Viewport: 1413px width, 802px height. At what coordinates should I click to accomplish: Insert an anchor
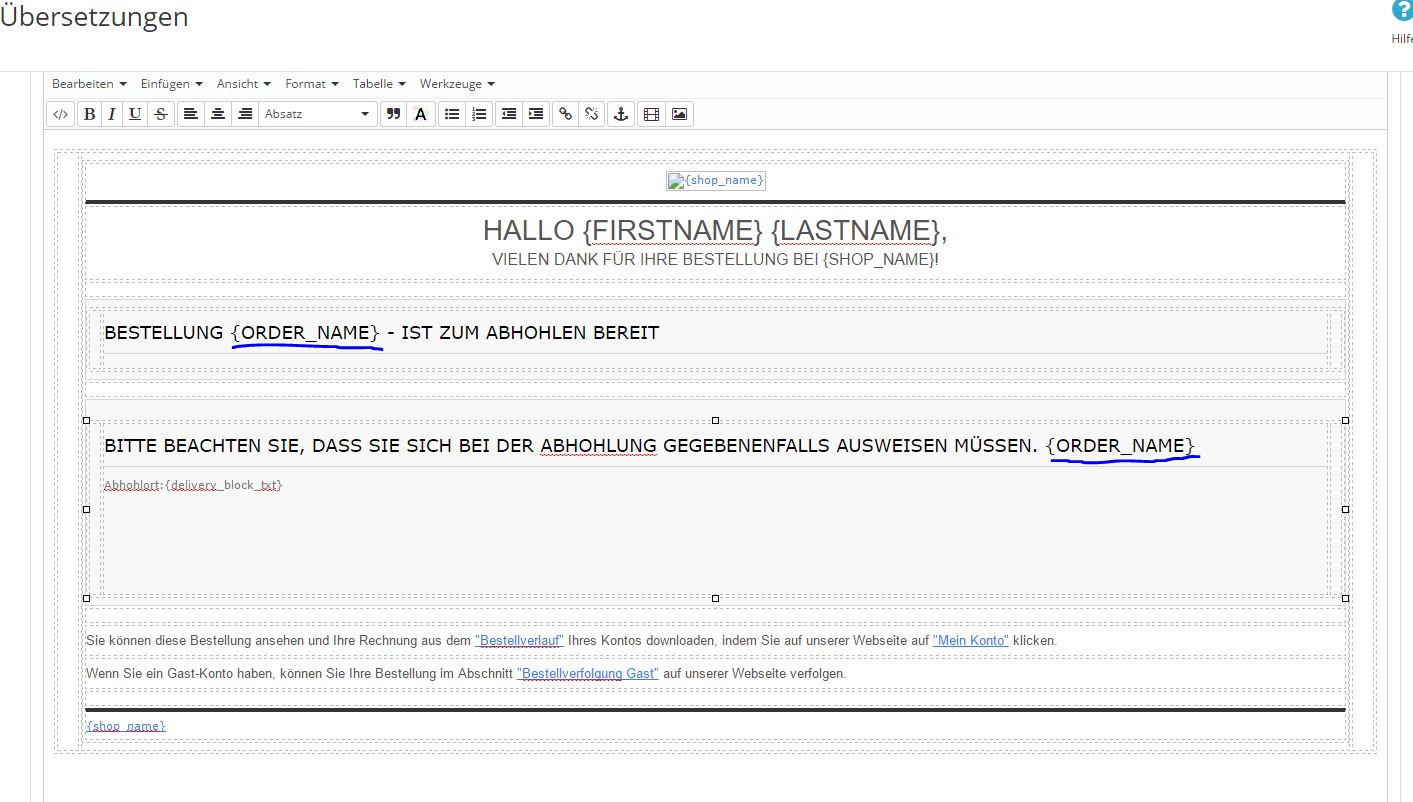coord(621,114)
